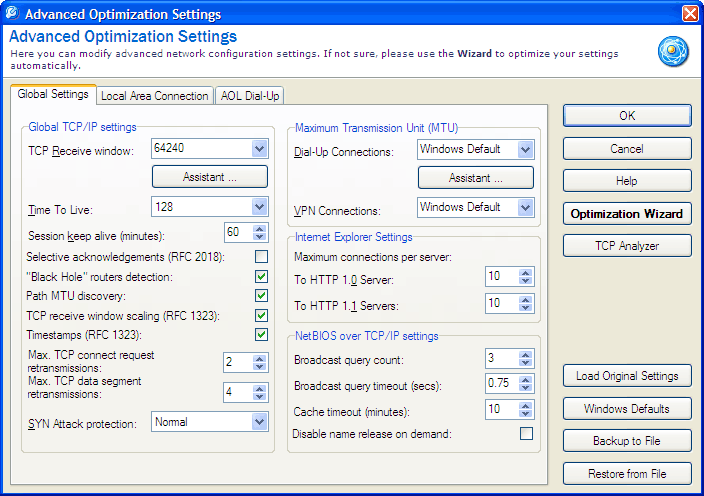Expand the Time To Live dropdown

point(260,207)
